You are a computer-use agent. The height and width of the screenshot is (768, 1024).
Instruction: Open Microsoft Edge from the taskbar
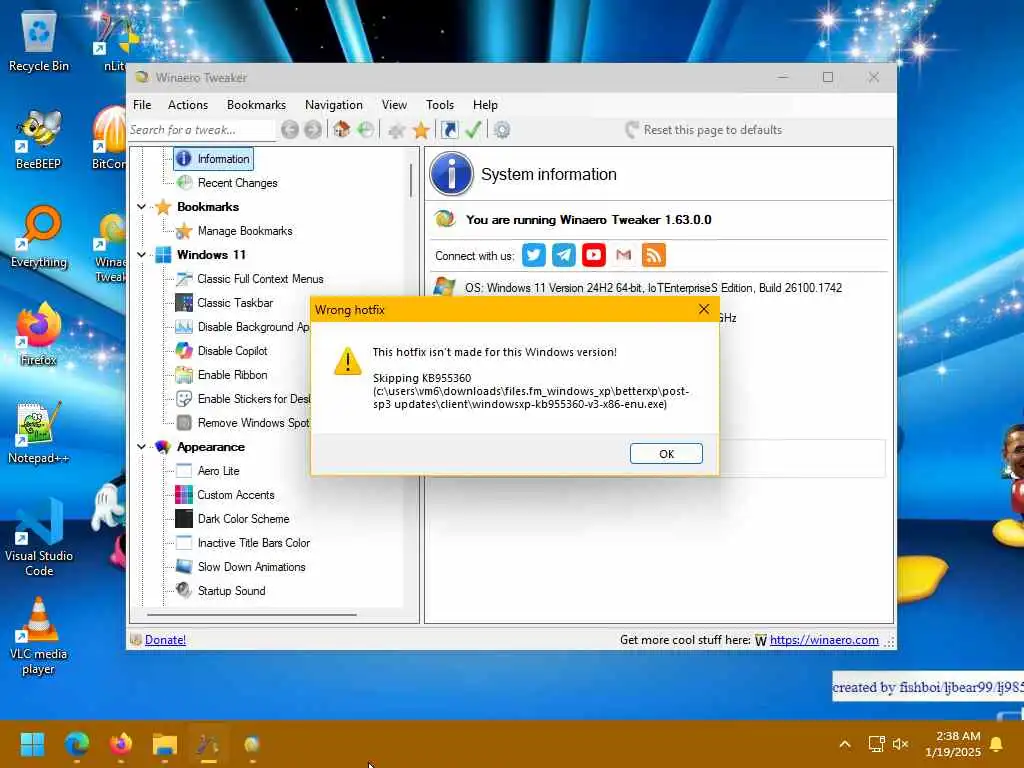tap(76, 744)
